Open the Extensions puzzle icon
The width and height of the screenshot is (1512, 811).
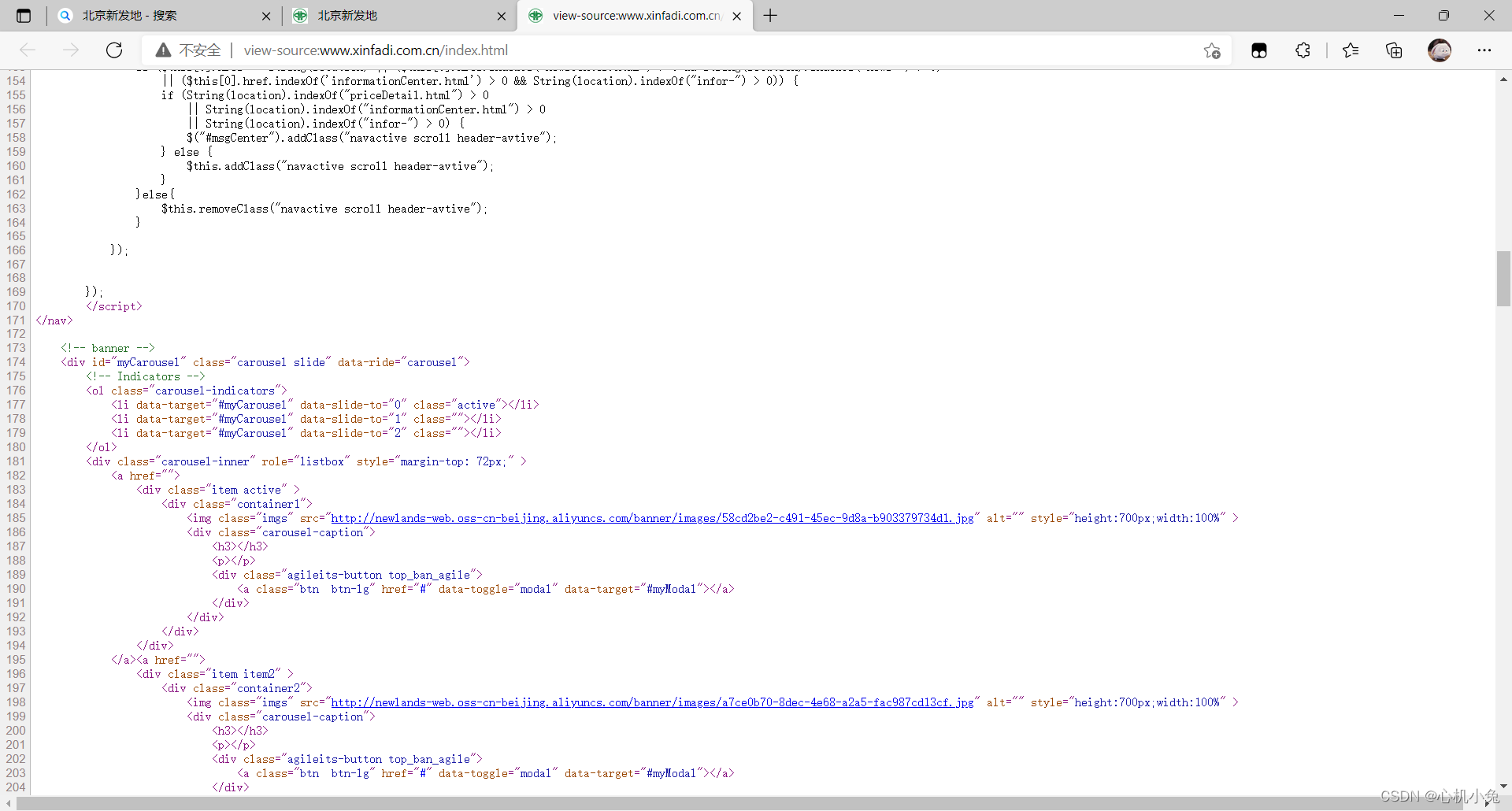(x=1303, y=50)
